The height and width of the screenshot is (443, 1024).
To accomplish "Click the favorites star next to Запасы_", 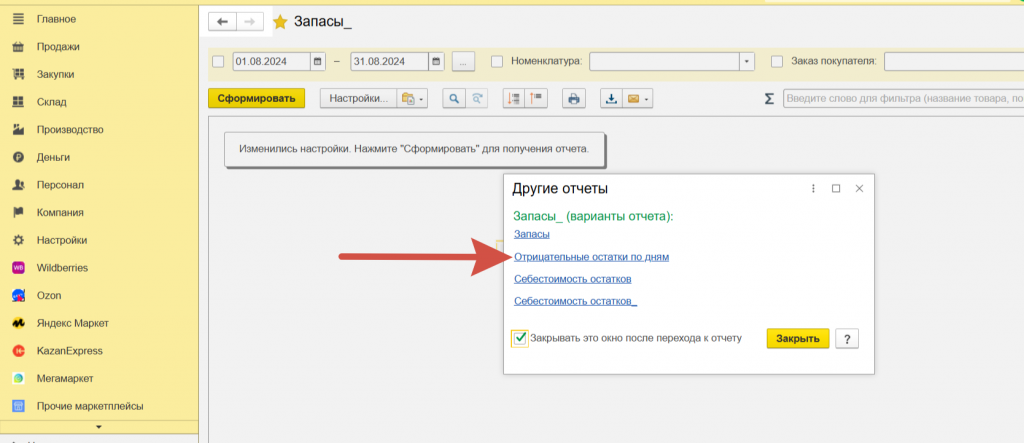I will [x=280, y=21].
